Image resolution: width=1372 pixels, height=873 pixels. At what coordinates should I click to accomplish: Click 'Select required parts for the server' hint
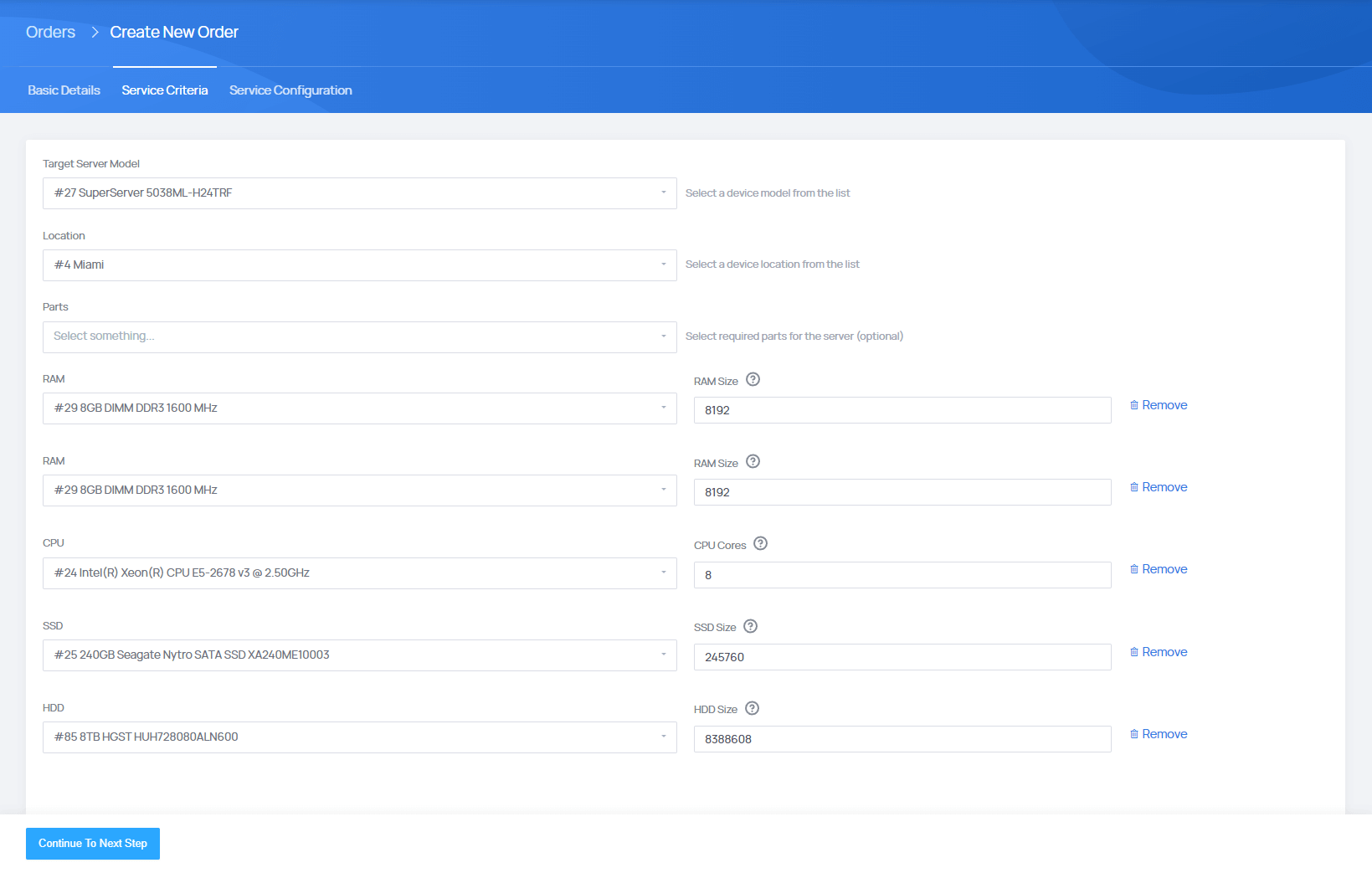coord(794,336)
